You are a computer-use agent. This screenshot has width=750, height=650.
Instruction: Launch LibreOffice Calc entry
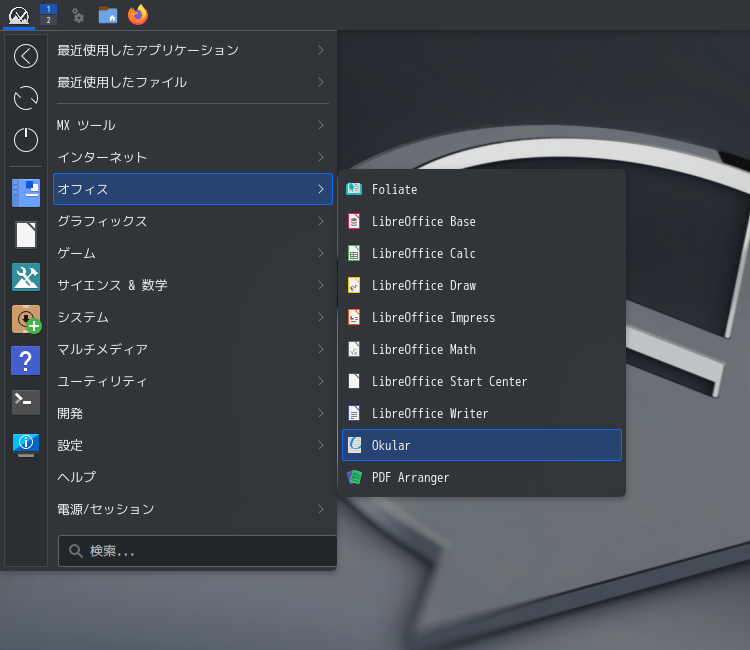click(x=482, y=253)
